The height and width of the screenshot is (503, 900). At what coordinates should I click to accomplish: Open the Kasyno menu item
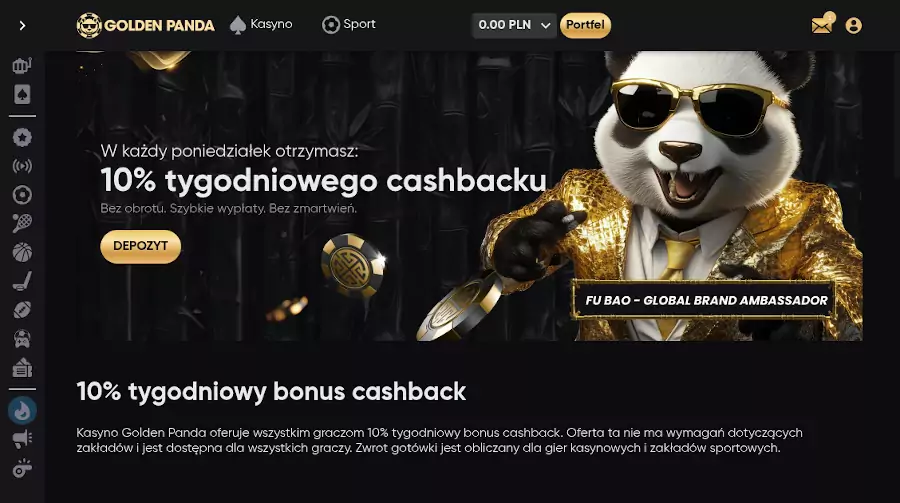pyautogui.click(x=261, y=25)
